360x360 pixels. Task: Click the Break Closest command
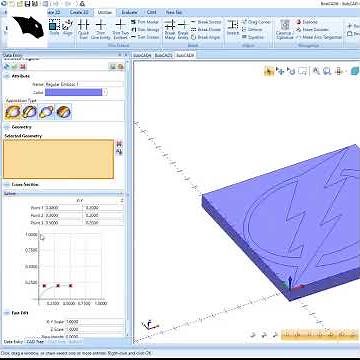(x=206, y=30)
